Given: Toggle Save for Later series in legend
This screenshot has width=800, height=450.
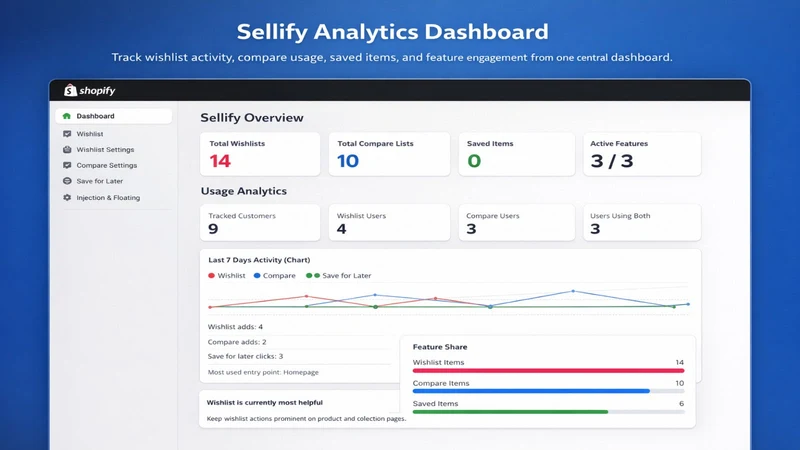Looking at the screenshot, I should [x=338, y=276].
